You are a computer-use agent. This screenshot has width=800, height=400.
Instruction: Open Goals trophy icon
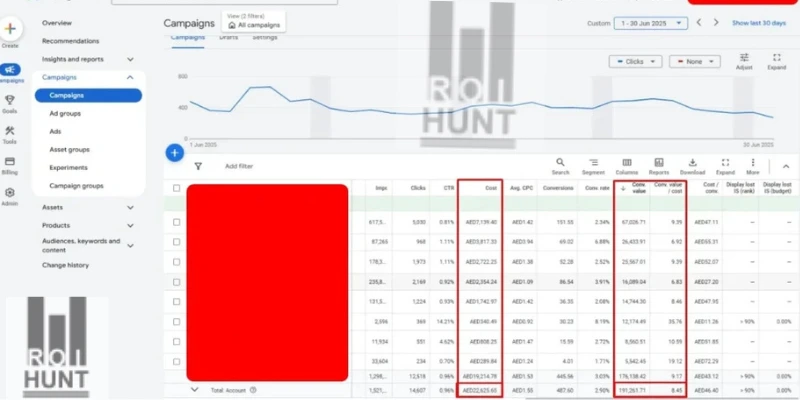(x=10, y=100)
